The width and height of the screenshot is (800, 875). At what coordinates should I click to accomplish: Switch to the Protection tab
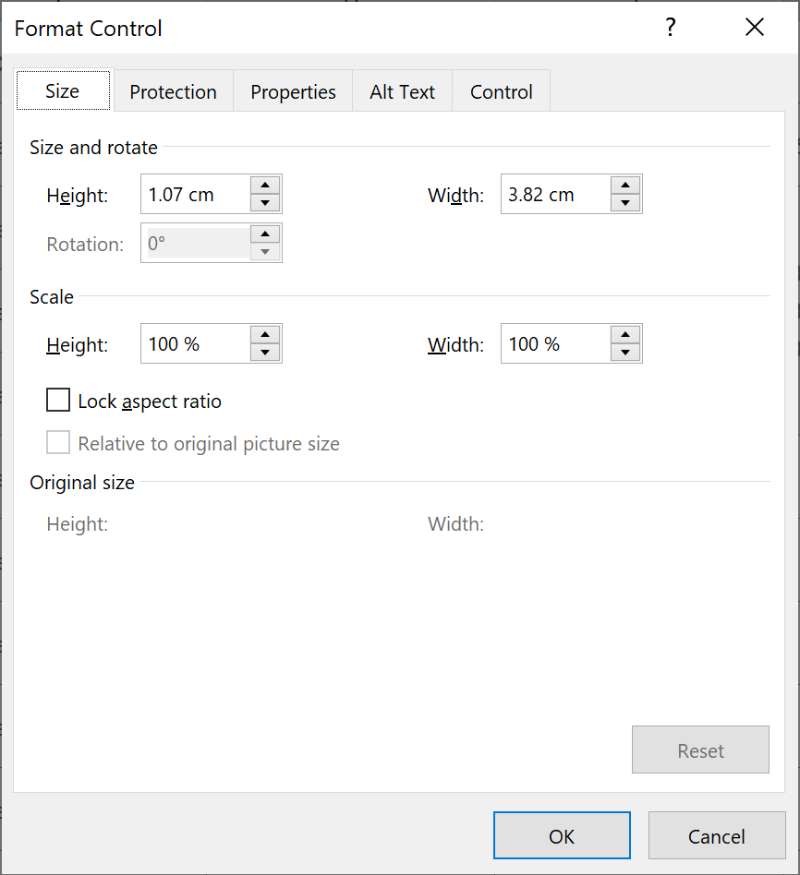(x=173, y=91)
